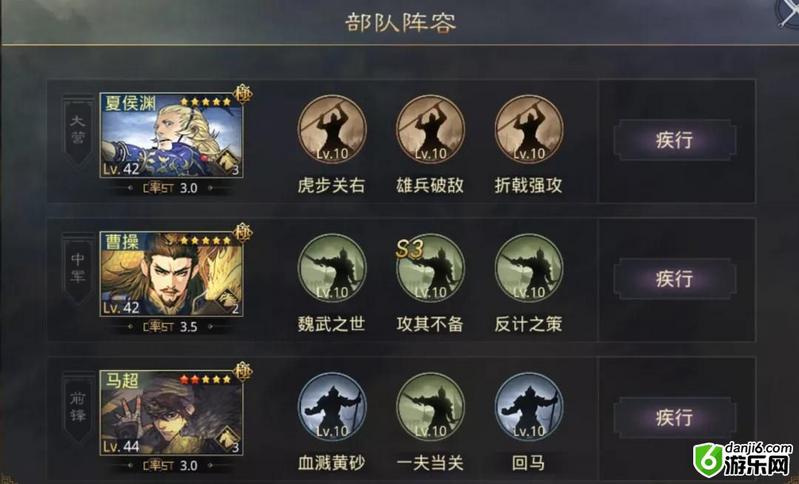Viewport: 799px width, 484px height.
Task: Select the 大营 position banner
Action: (77, 130)
